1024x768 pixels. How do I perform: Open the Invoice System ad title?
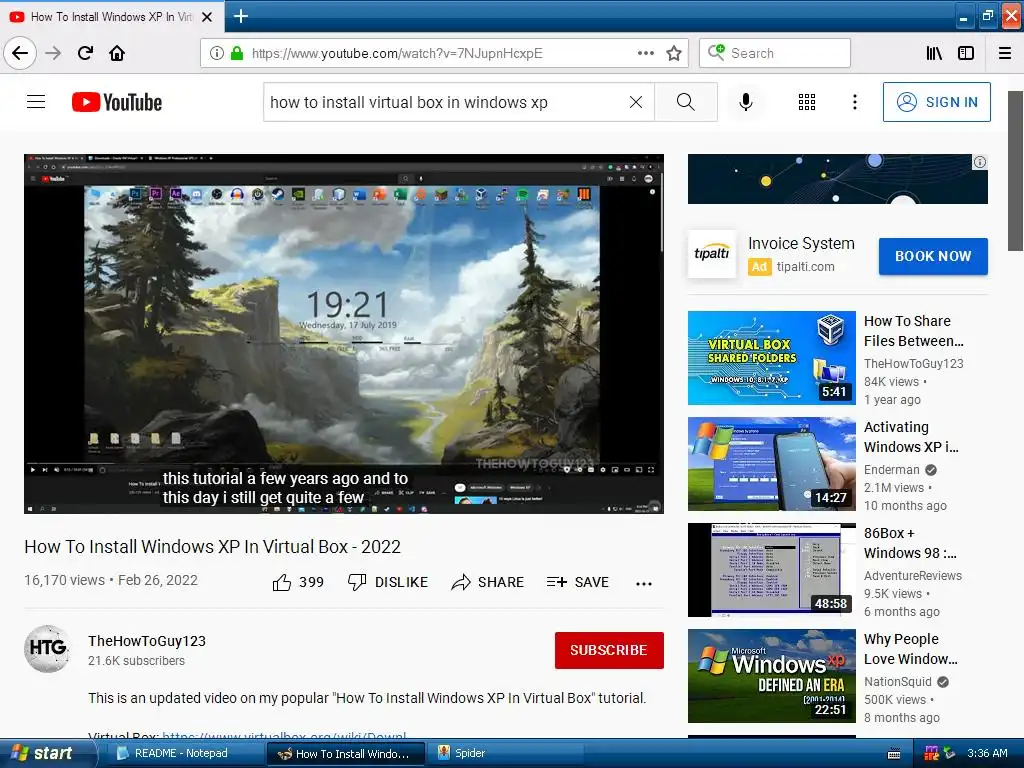[801, 244]
